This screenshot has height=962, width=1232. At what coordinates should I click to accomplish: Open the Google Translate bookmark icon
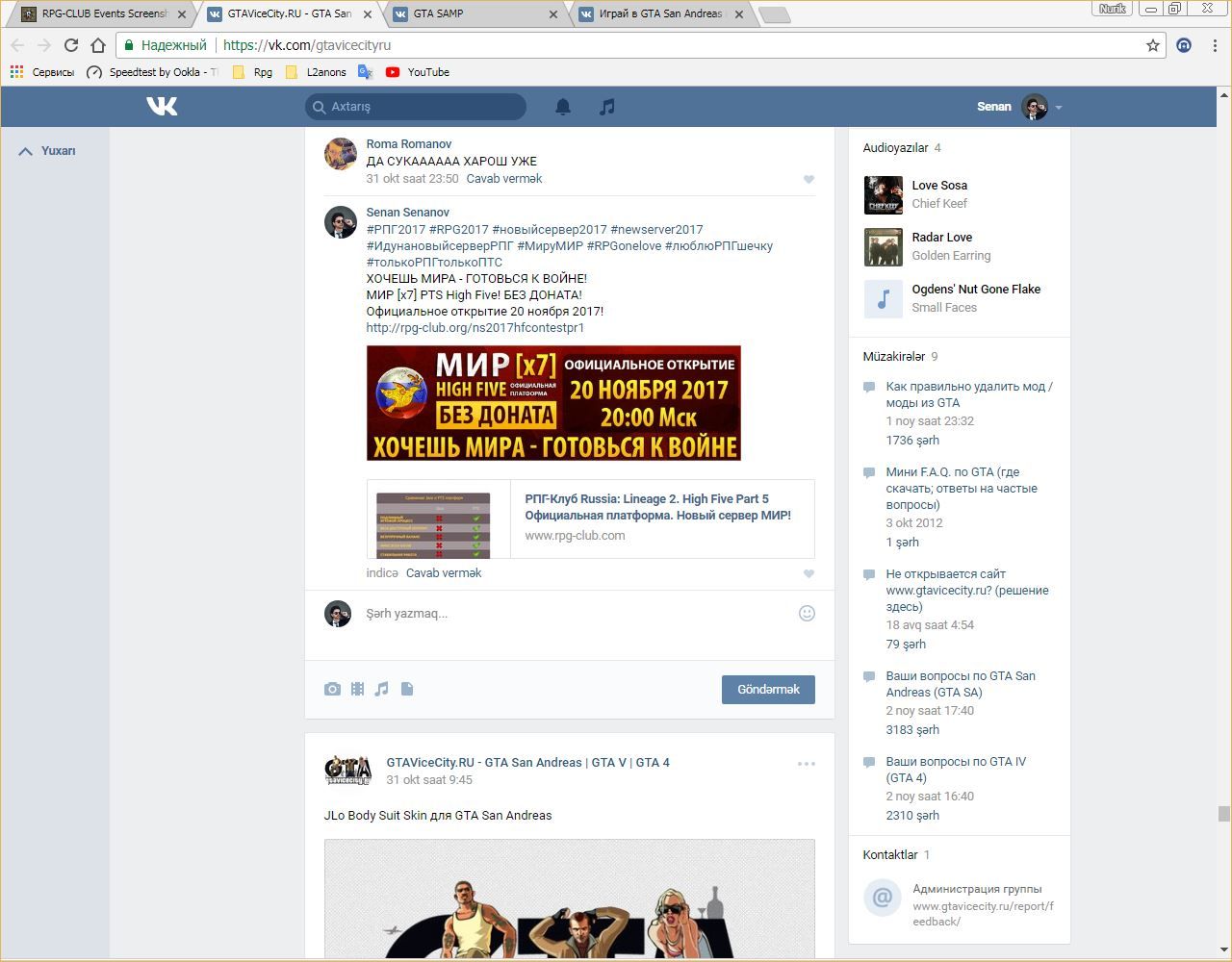[x=365, y=72]
